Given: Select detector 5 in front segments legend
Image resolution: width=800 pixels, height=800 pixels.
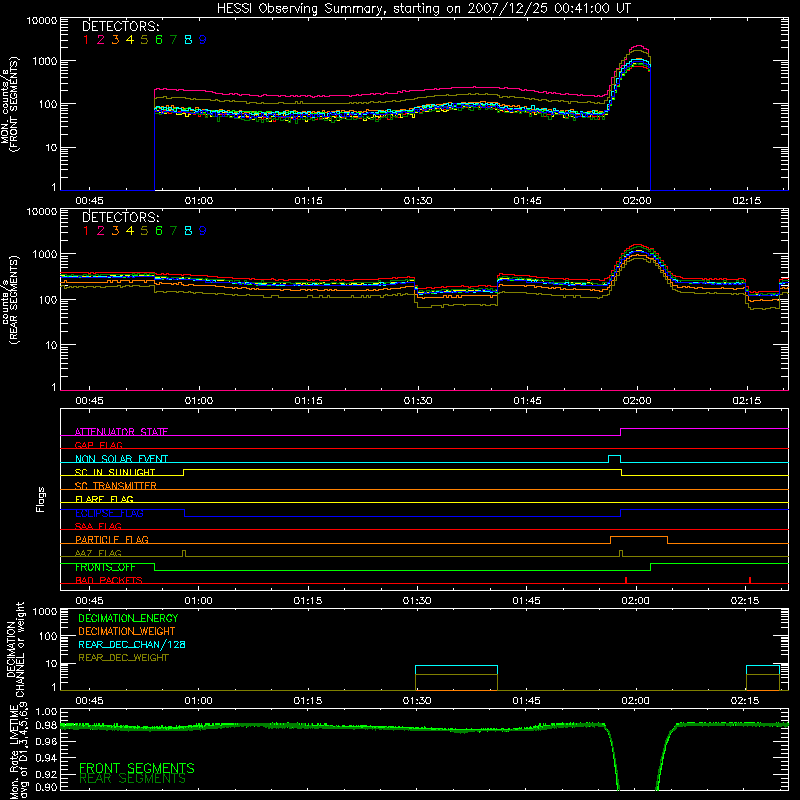Looking at the screenshot, I should tap(144, 40).
